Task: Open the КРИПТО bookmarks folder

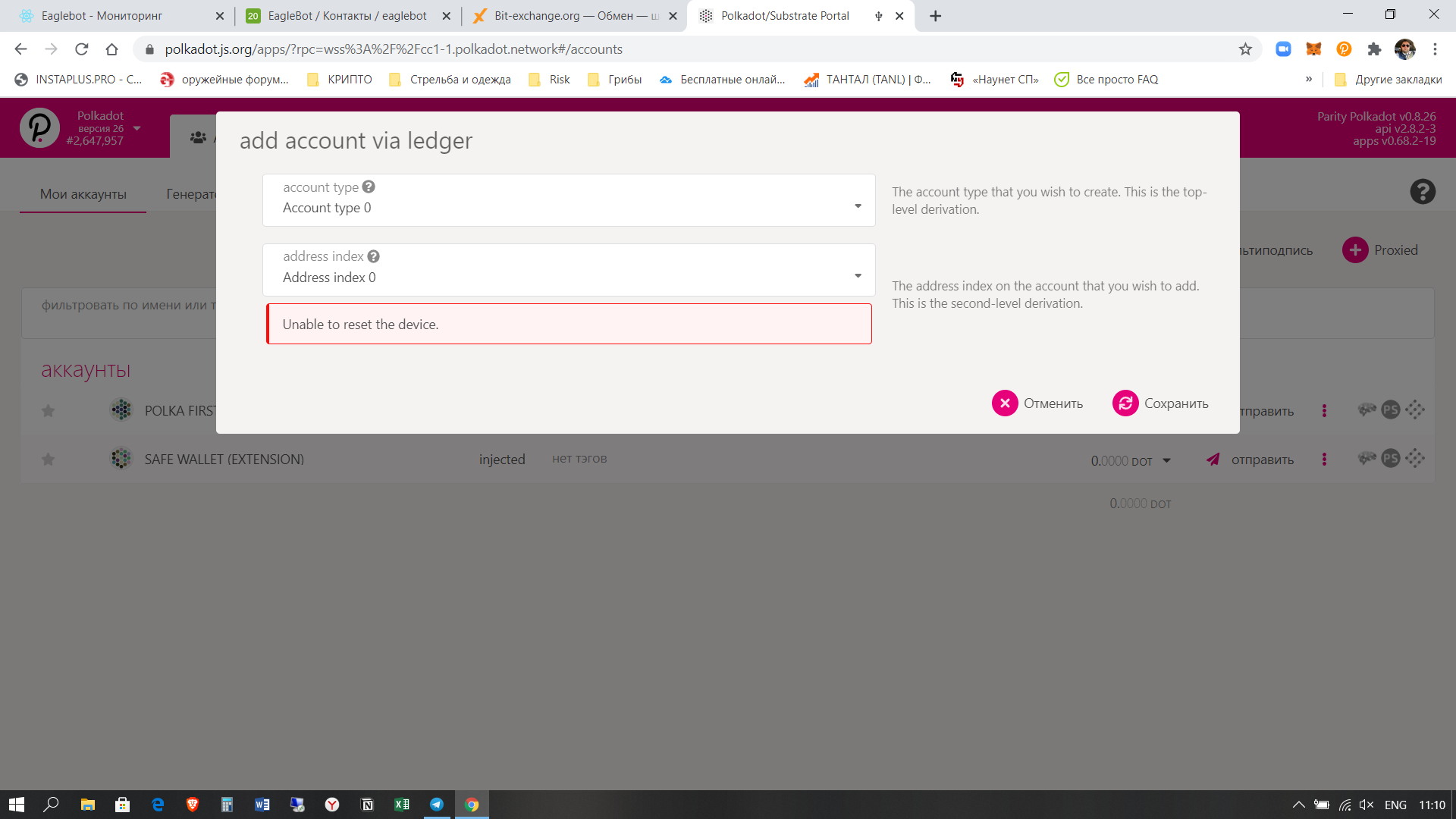Action: (339, 80)
